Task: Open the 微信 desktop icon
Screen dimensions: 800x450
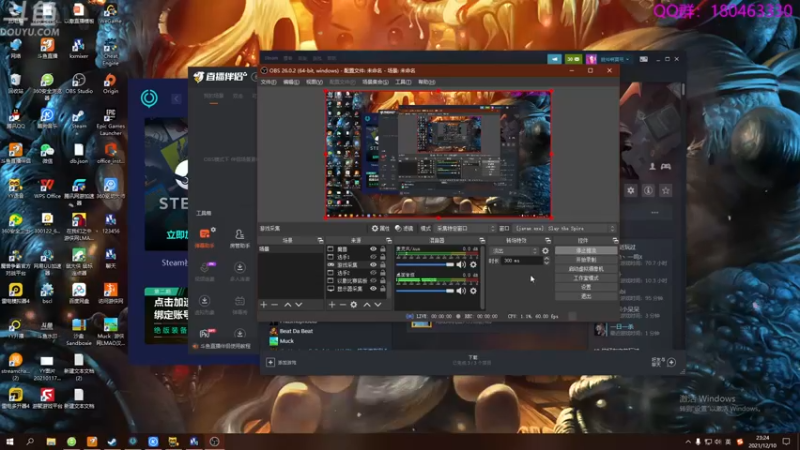Action: point(47,154)
